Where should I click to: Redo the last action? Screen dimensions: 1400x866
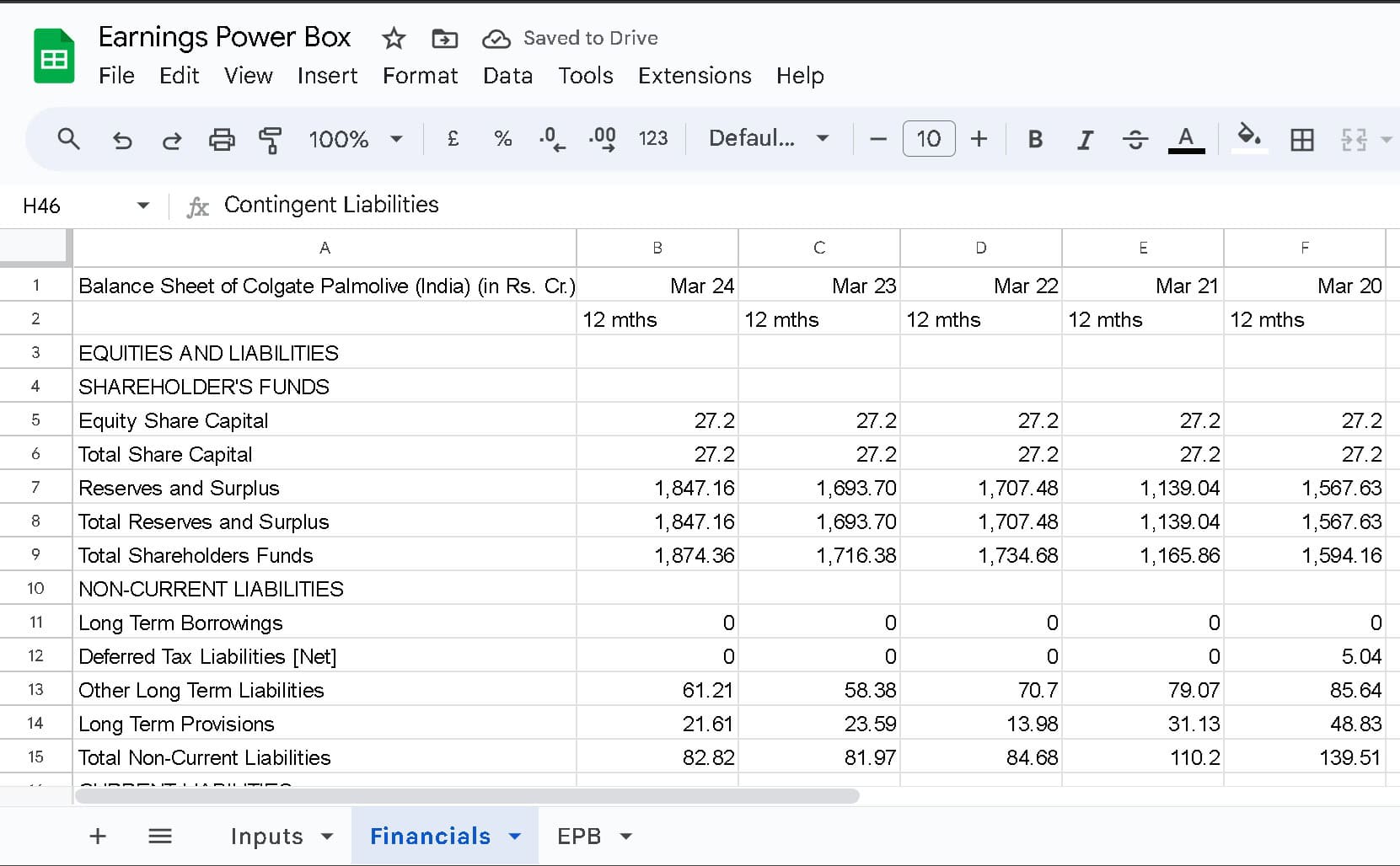tap(172, 139)
